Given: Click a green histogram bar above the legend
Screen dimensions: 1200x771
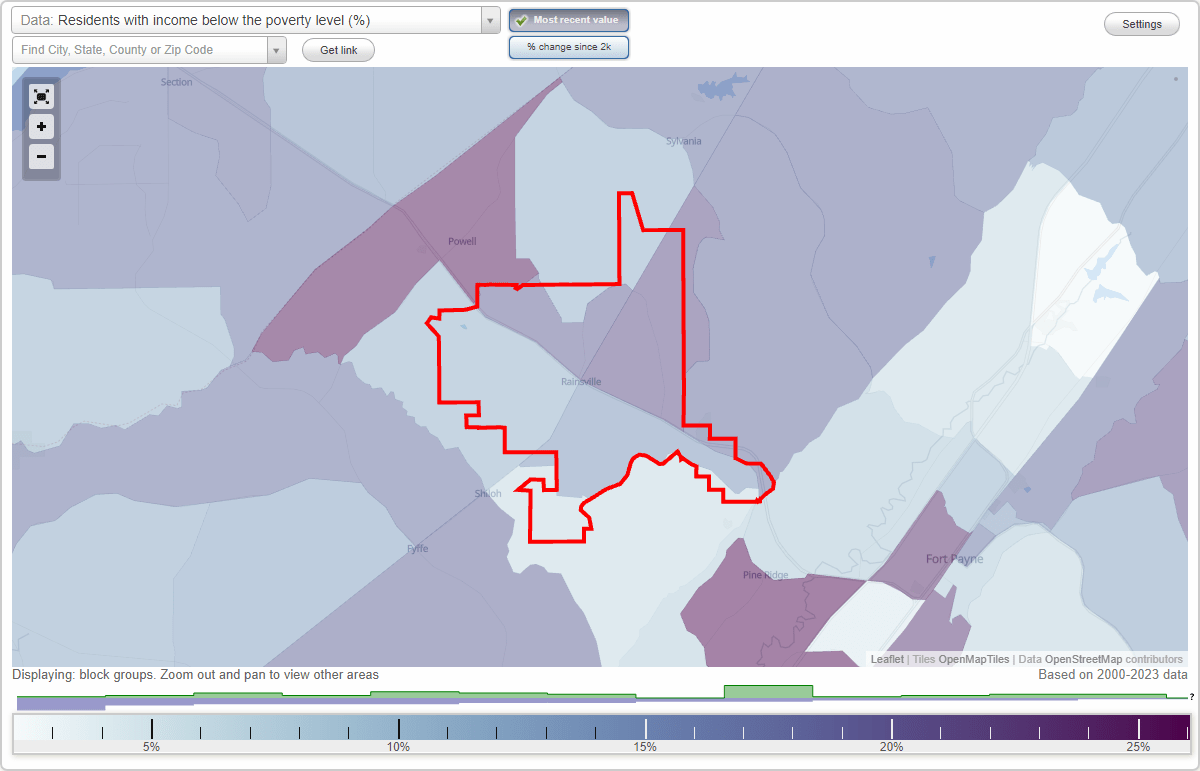Looking at the screenshot, I should (x=769, y=691).
